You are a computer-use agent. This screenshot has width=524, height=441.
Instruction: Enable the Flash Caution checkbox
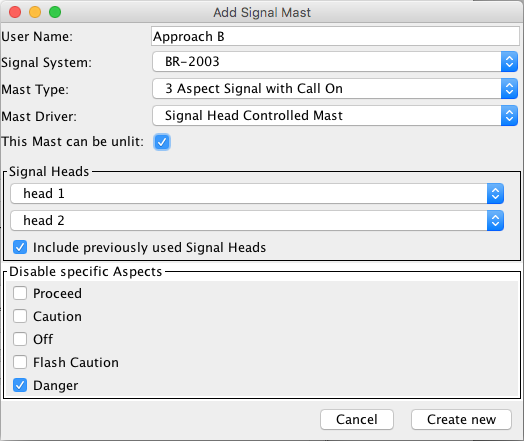(x=20, y=362)
